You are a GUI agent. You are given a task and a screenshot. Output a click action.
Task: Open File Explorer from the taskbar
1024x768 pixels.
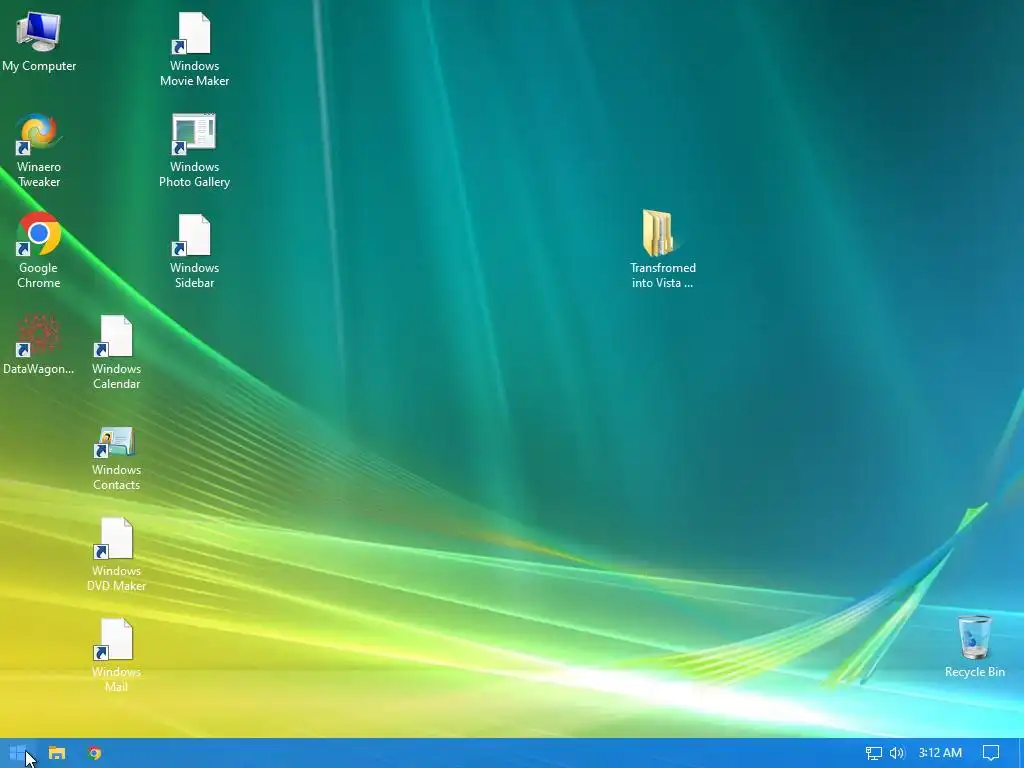pyautogui.click(x=57, y=753)
